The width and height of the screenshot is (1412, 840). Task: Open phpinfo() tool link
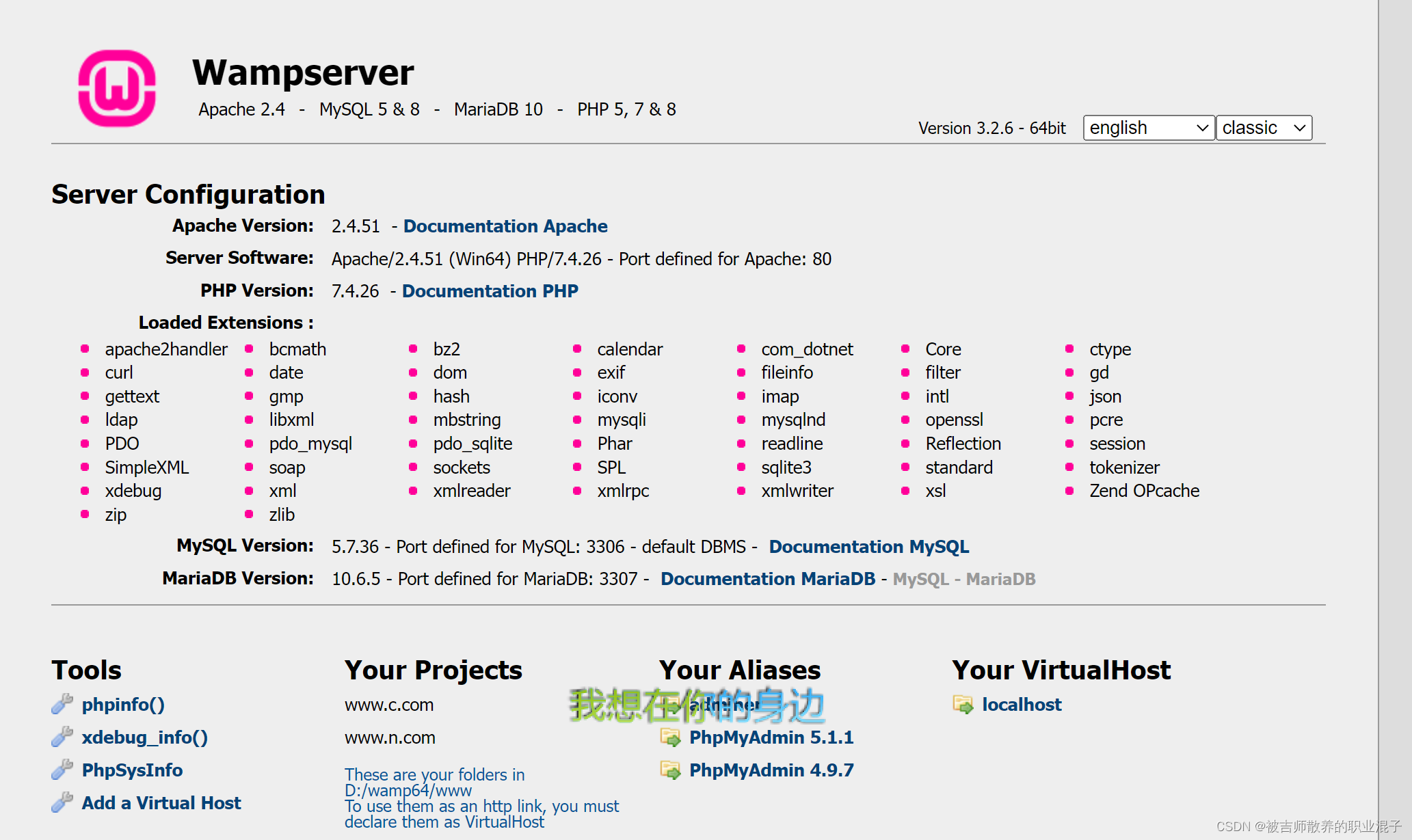(123, 705)
